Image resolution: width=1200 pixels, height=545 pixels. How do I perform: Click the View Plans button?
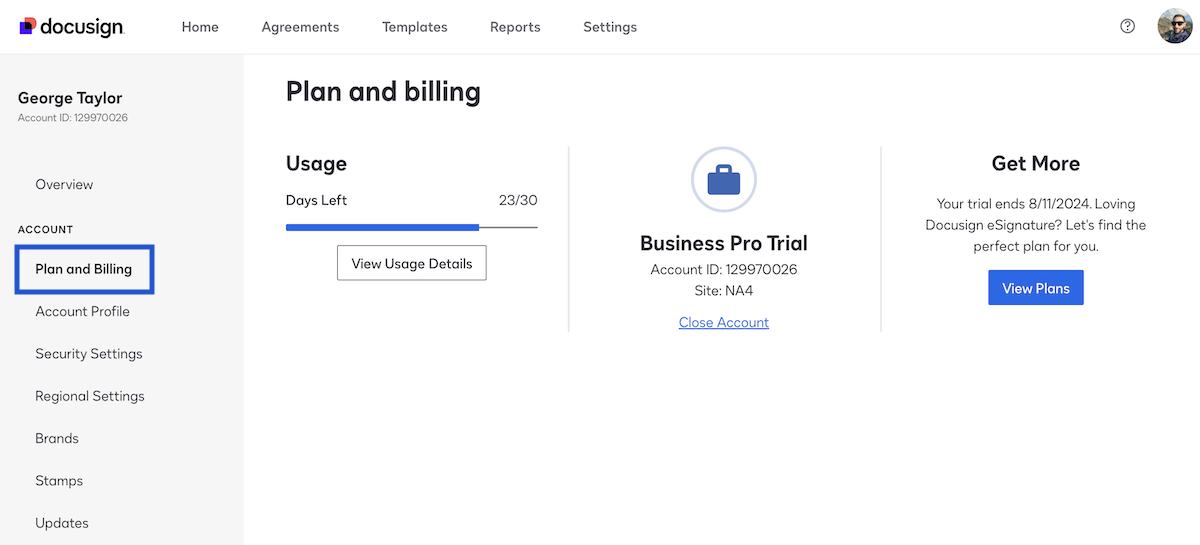1036,288
